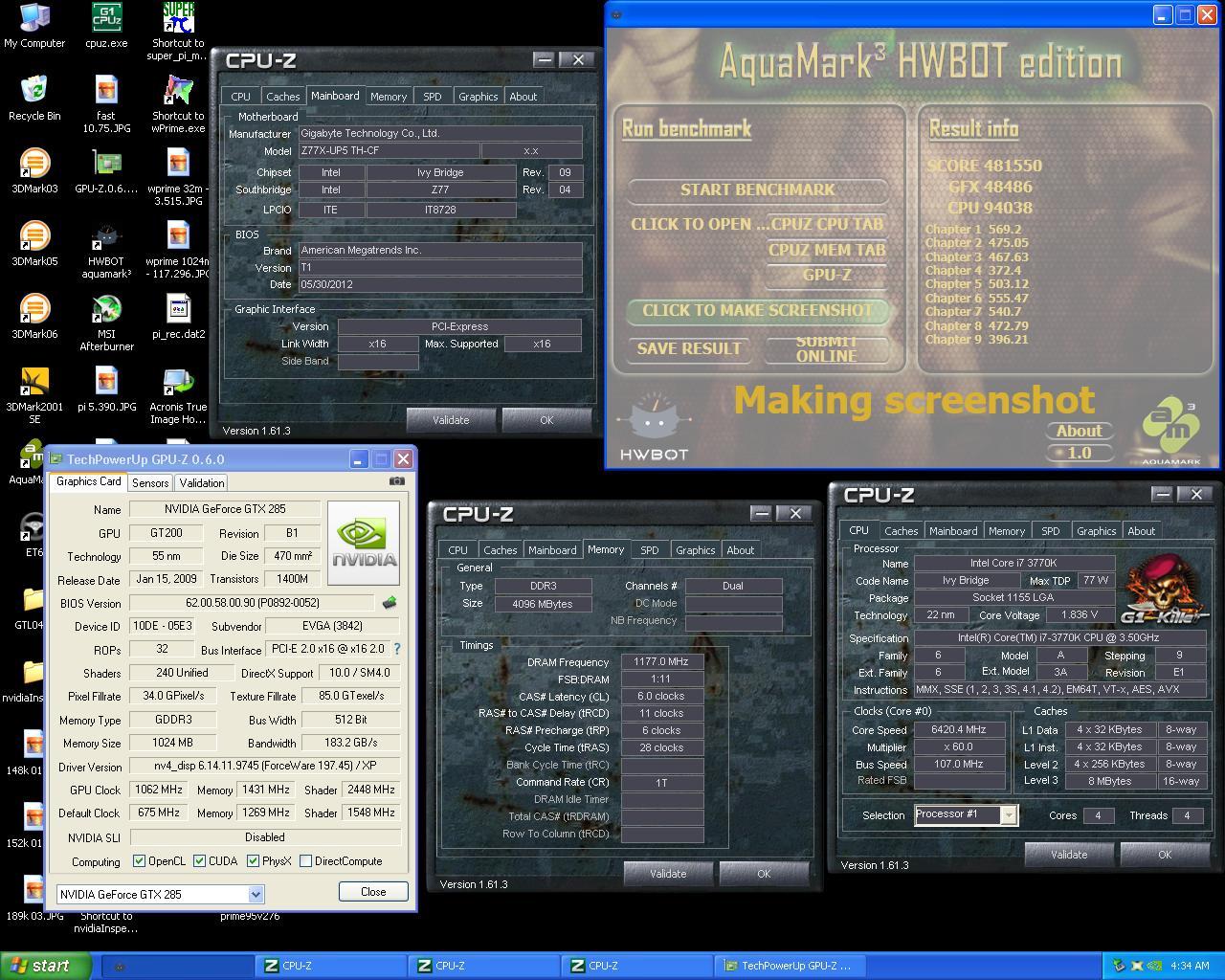Open CPU tab in Memory CPU-Z window

tap(458, 550)
